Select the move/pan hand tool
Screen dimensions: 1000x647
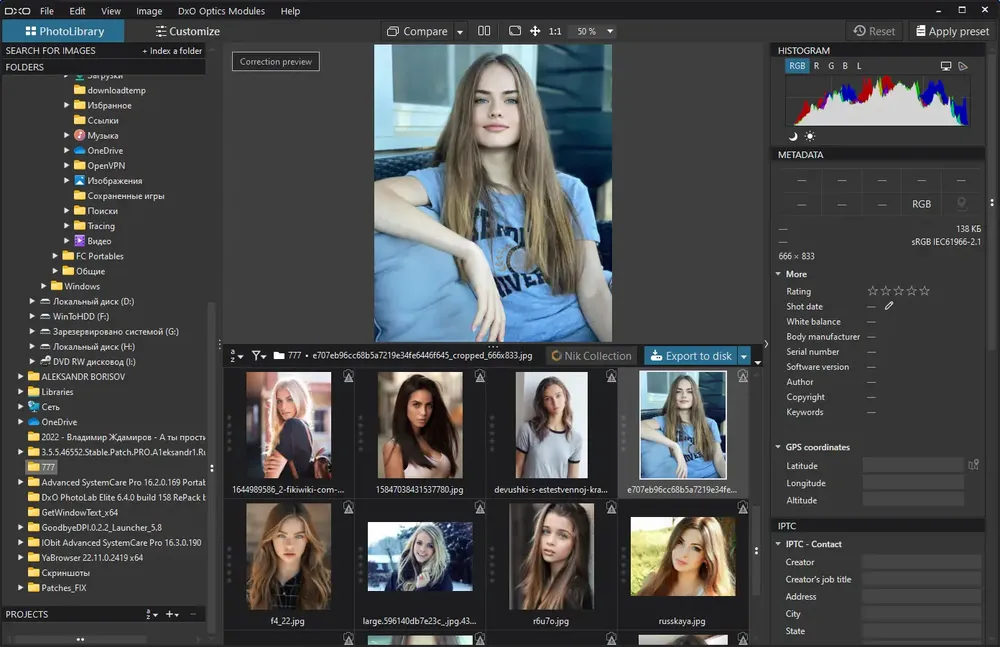click(535, 31)
